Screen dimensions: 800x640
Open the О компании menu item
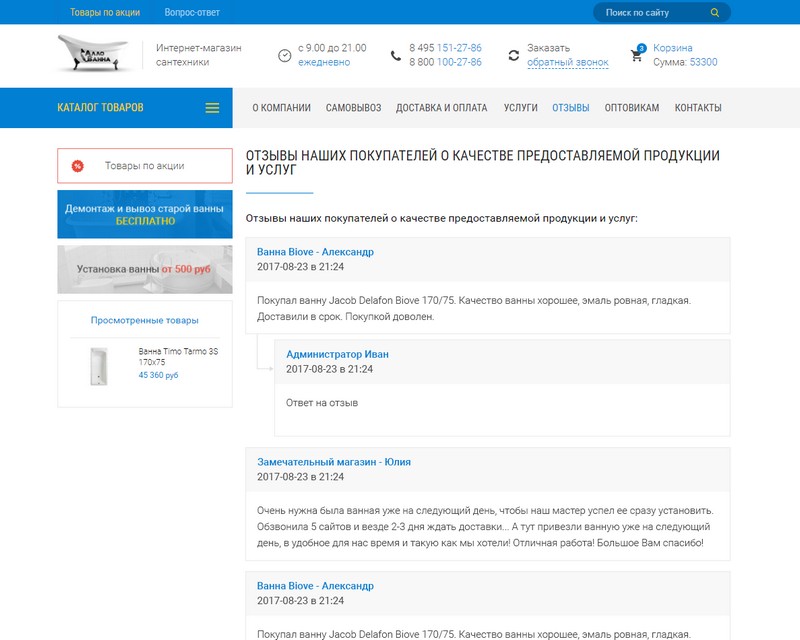(x=282, y=108)
